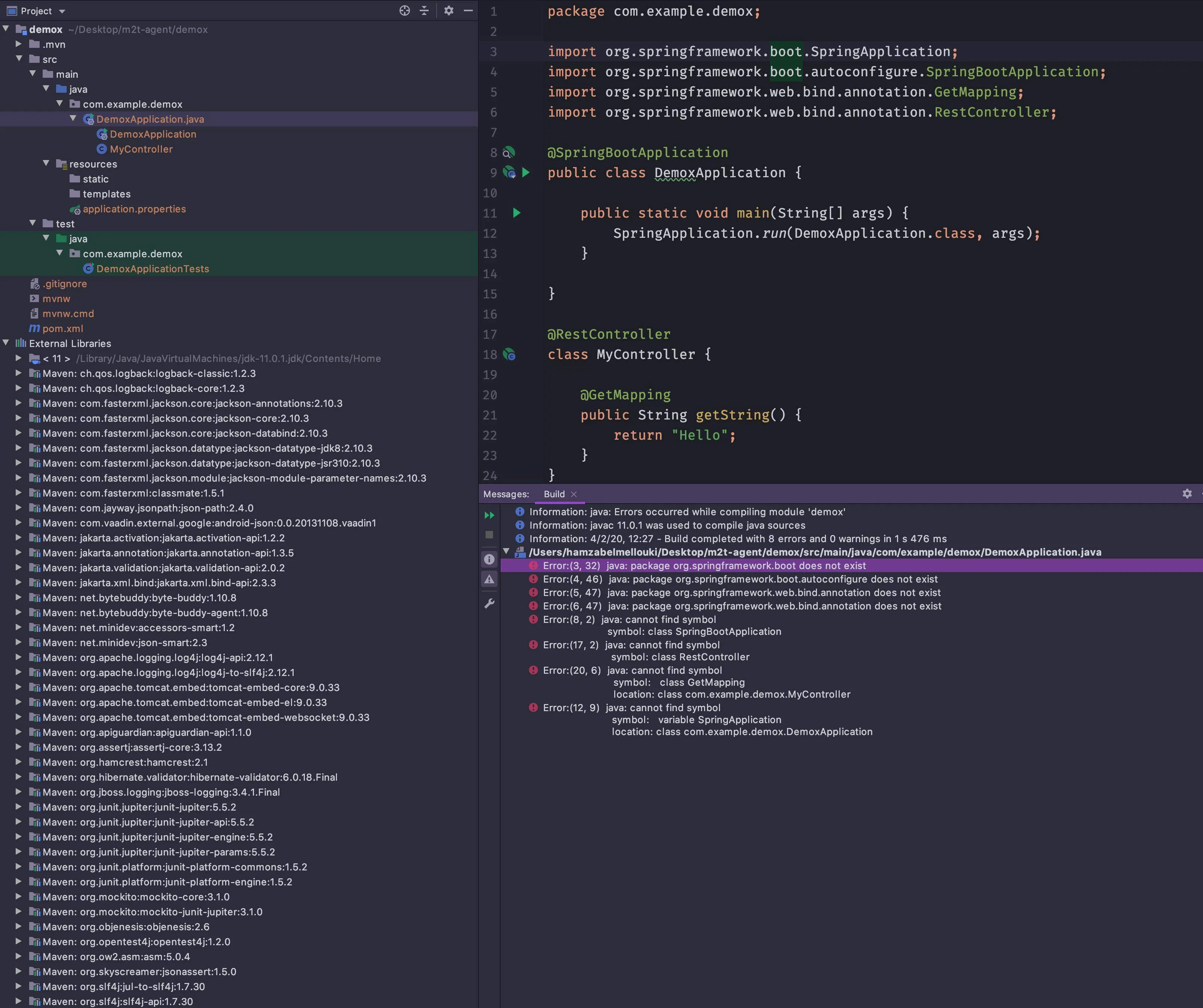Screen dimensions: 1203x1008
Task: Click logback-classic:1.2.3 library entry
Action: 149,374
